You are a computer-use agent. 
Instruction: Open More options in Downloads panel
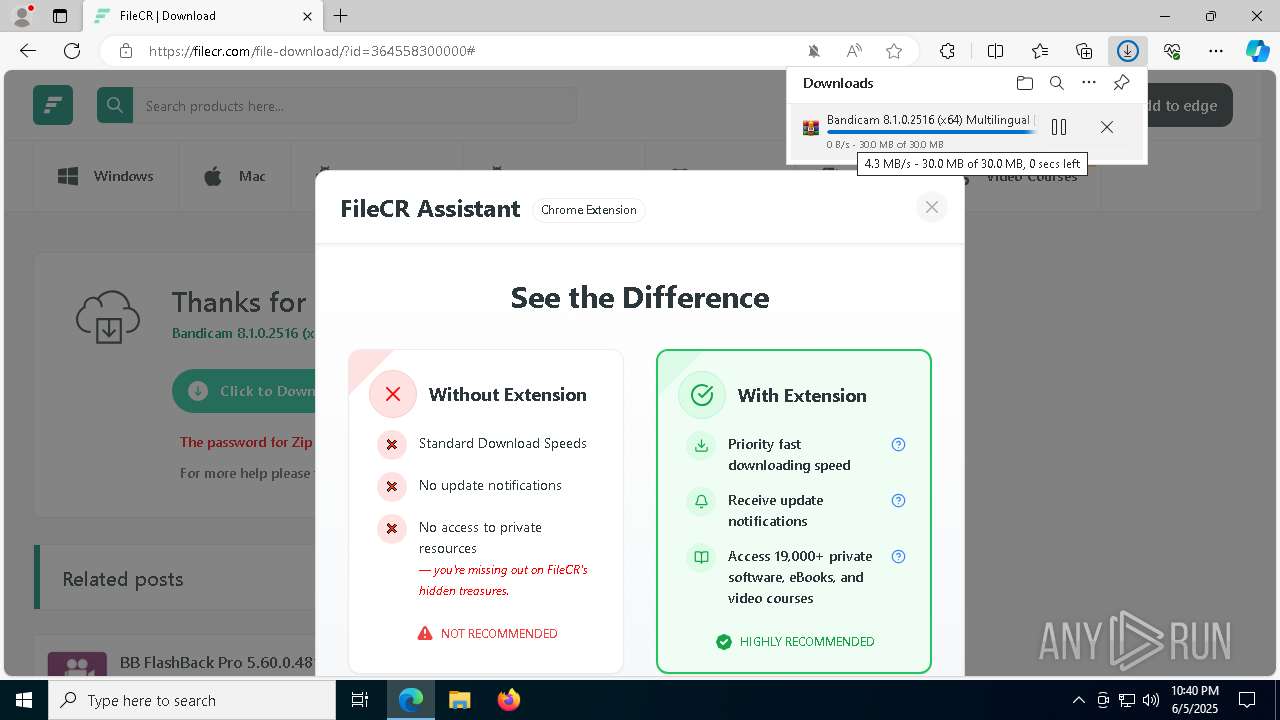point(1089,83)
